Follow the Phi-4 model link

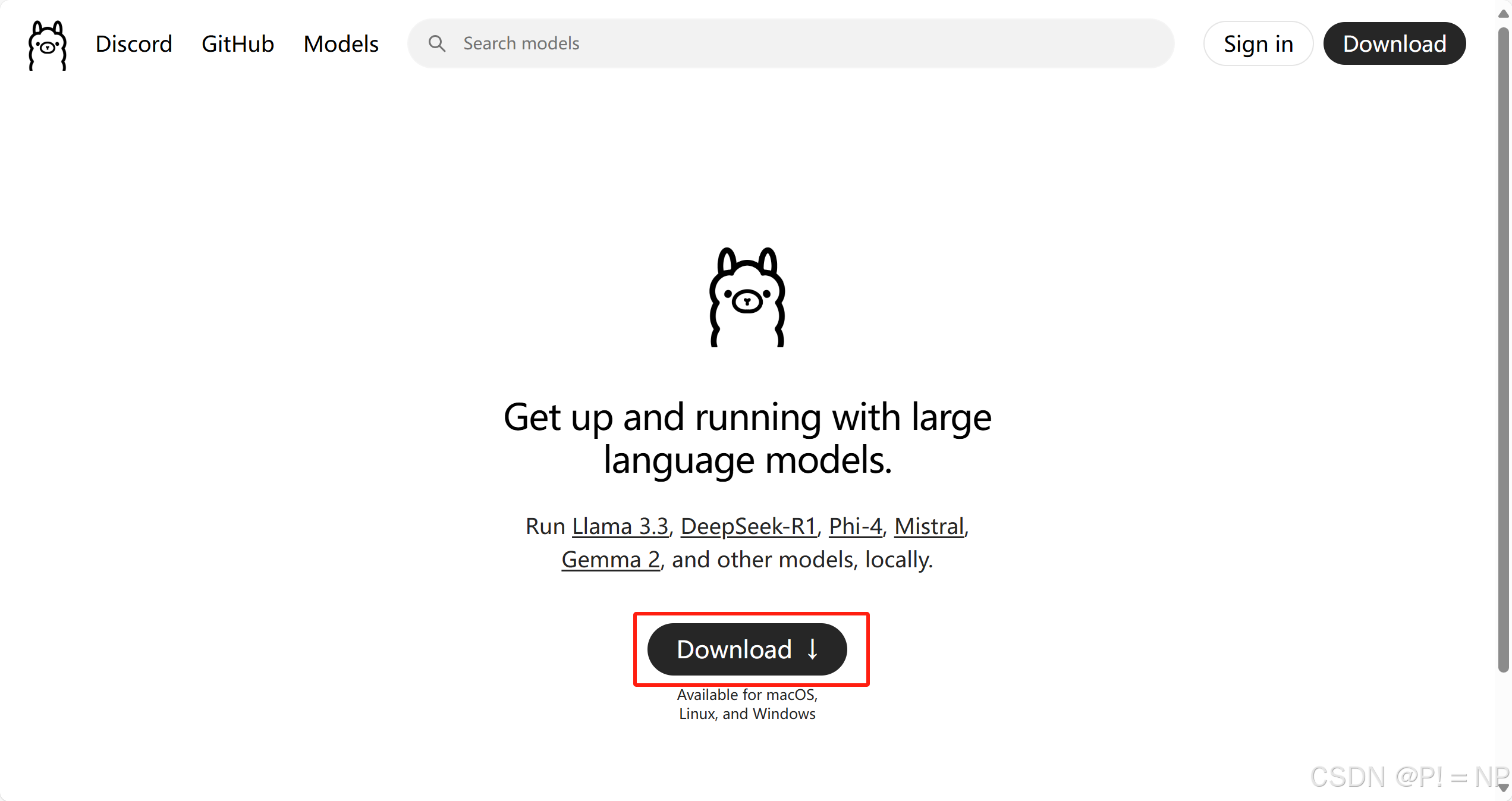[x=856, y=526]
